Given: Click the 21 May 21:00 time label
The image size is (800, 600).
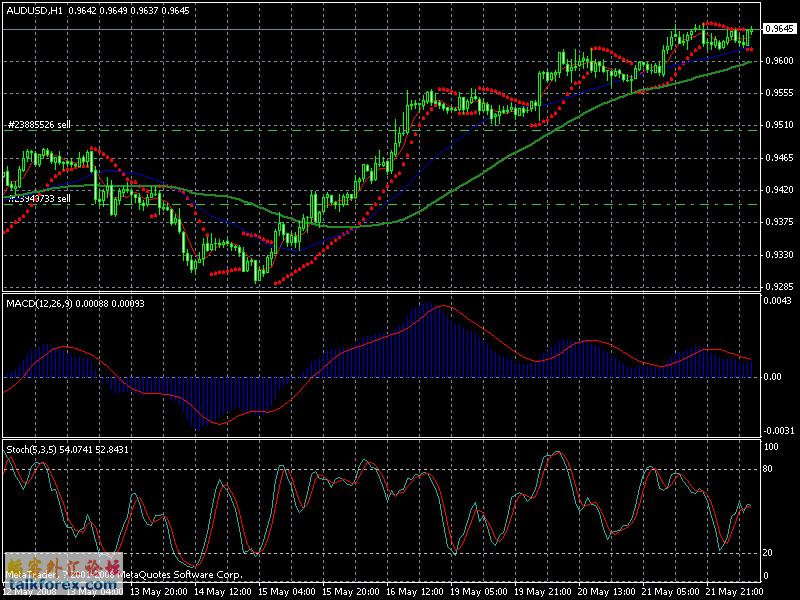Looking at the screenshot, I should [735, 592].
